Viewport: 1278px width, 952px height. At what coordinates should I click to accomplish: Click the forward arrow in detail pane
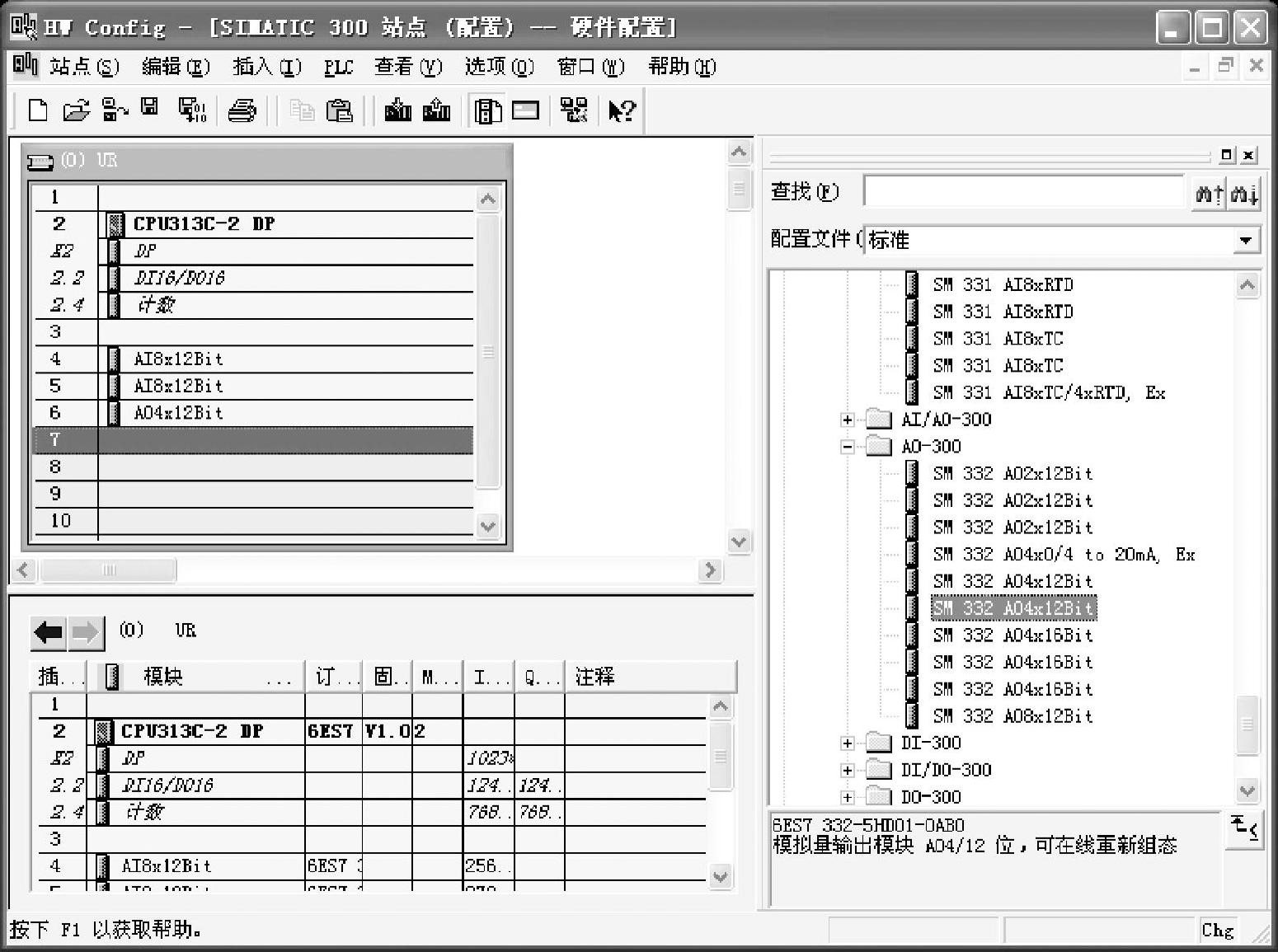(85, 632)
